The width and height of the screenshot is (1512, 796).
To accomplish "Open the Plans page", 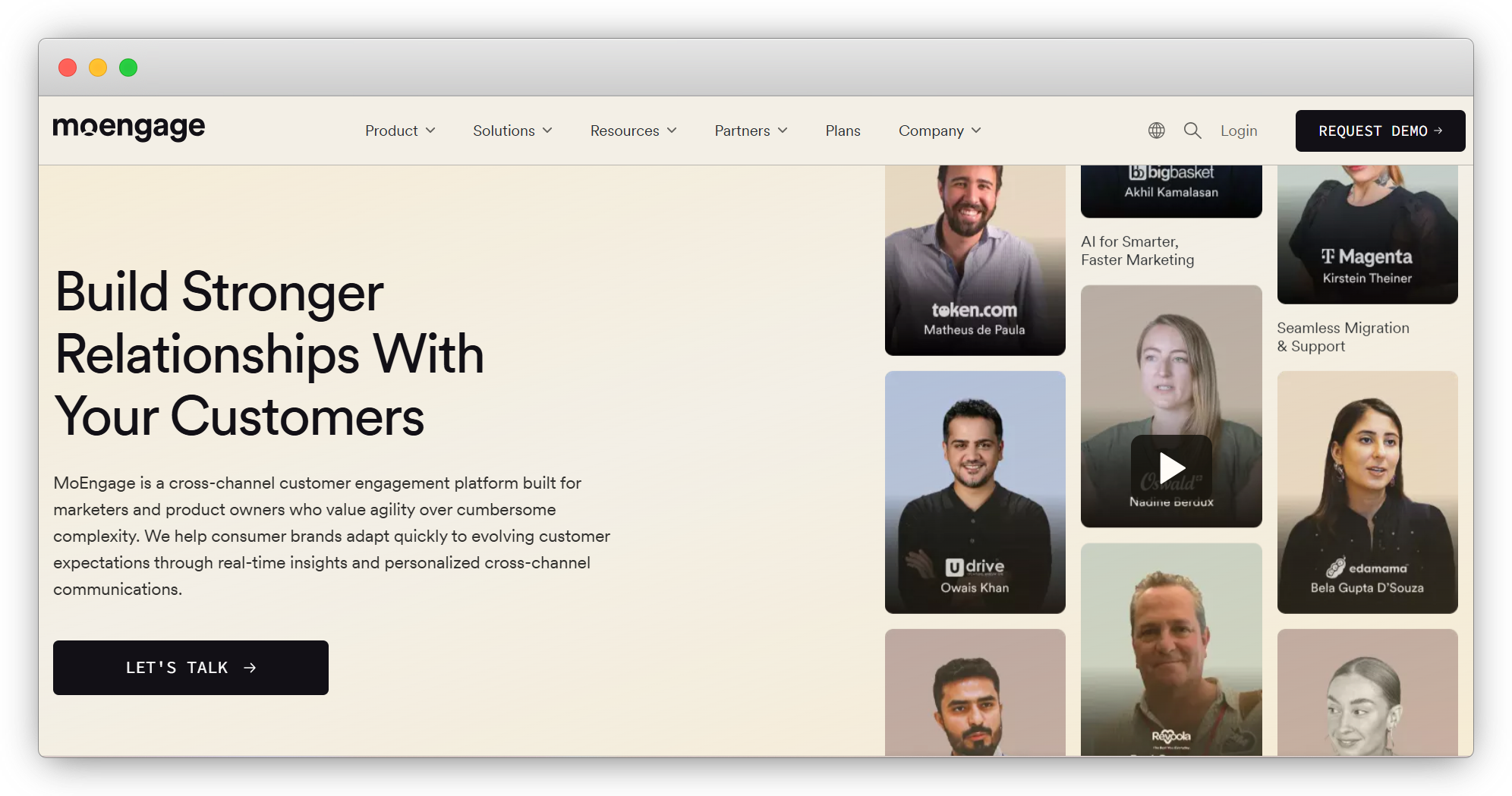I will tap(843, 131).
